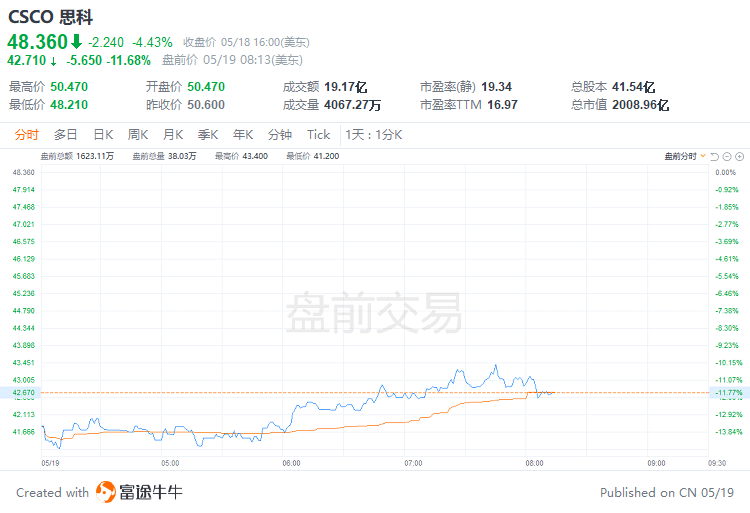Click the change percent -4.43%
This screenshot has width=750, height=513.
[152, 42]
